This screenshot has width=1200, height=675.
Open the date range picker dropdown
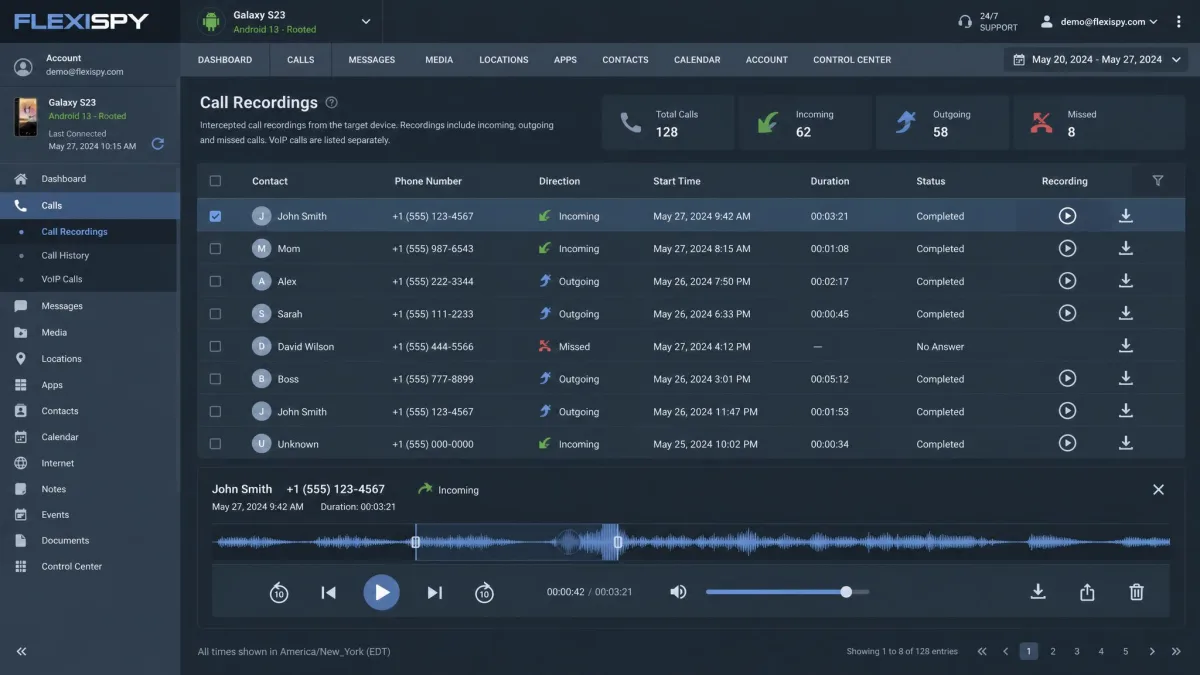(x=1095, y=60)
